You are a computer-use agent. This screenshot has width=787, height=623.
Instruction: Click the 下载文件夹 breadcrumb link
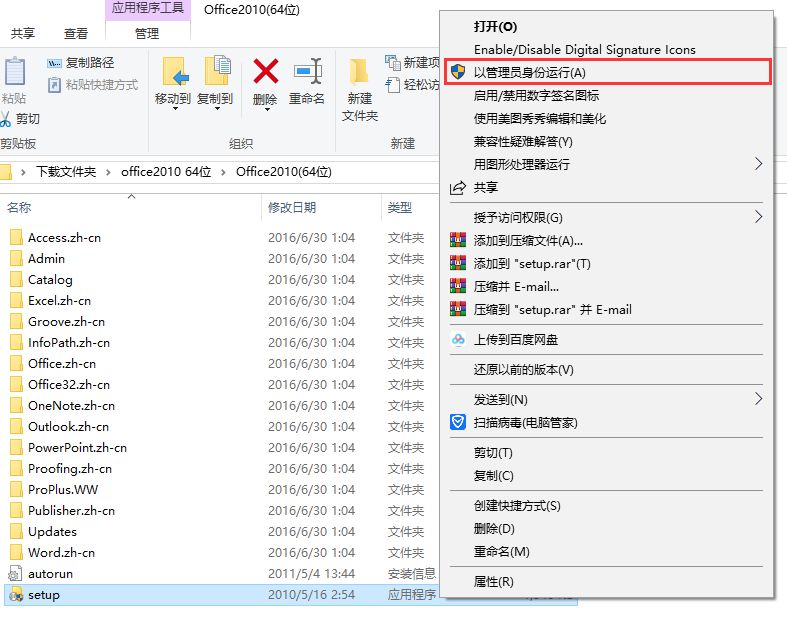pyautogui.click(x=66, y=172)
